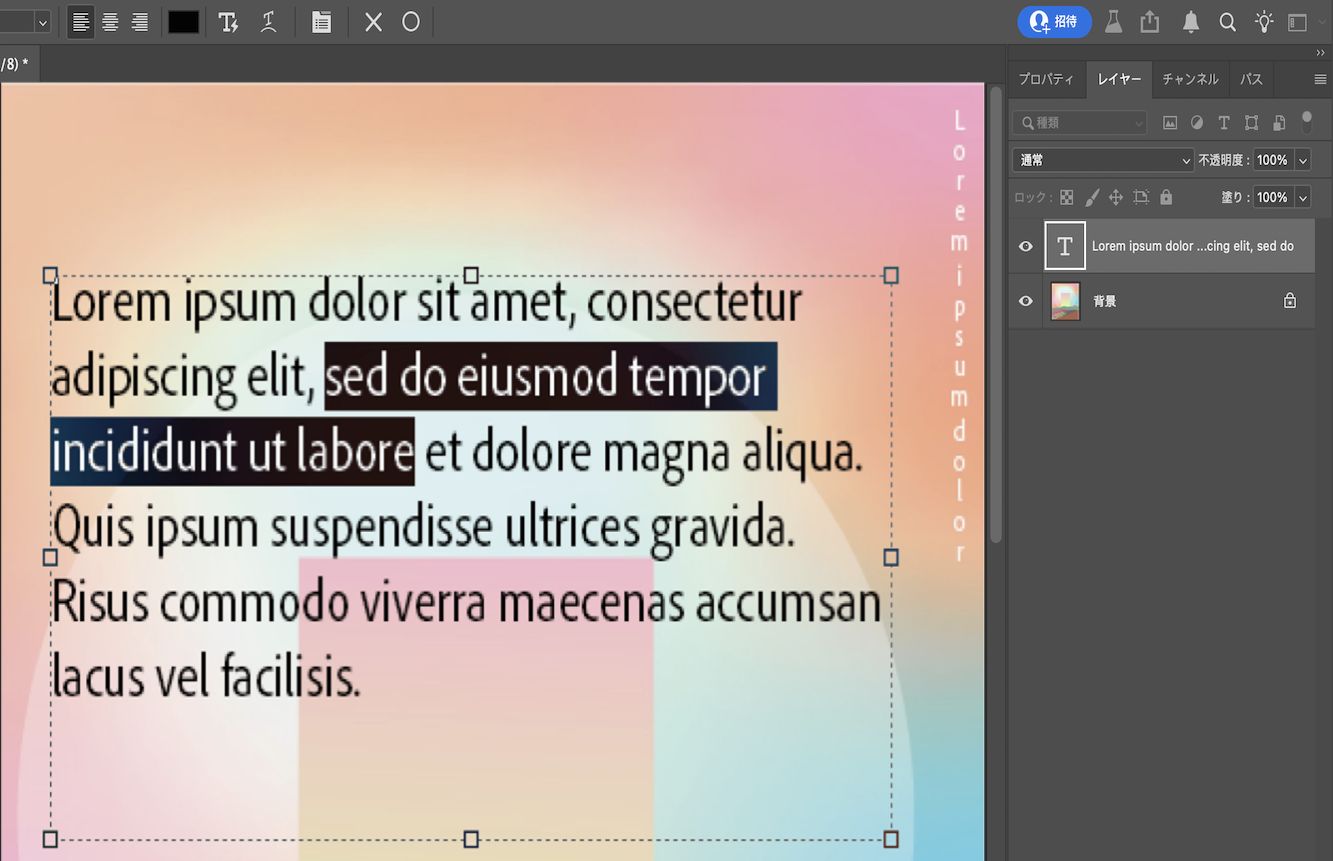Open the プロパティ tab
This screenshot has width=1333, height=861.
click(1046, 79)
